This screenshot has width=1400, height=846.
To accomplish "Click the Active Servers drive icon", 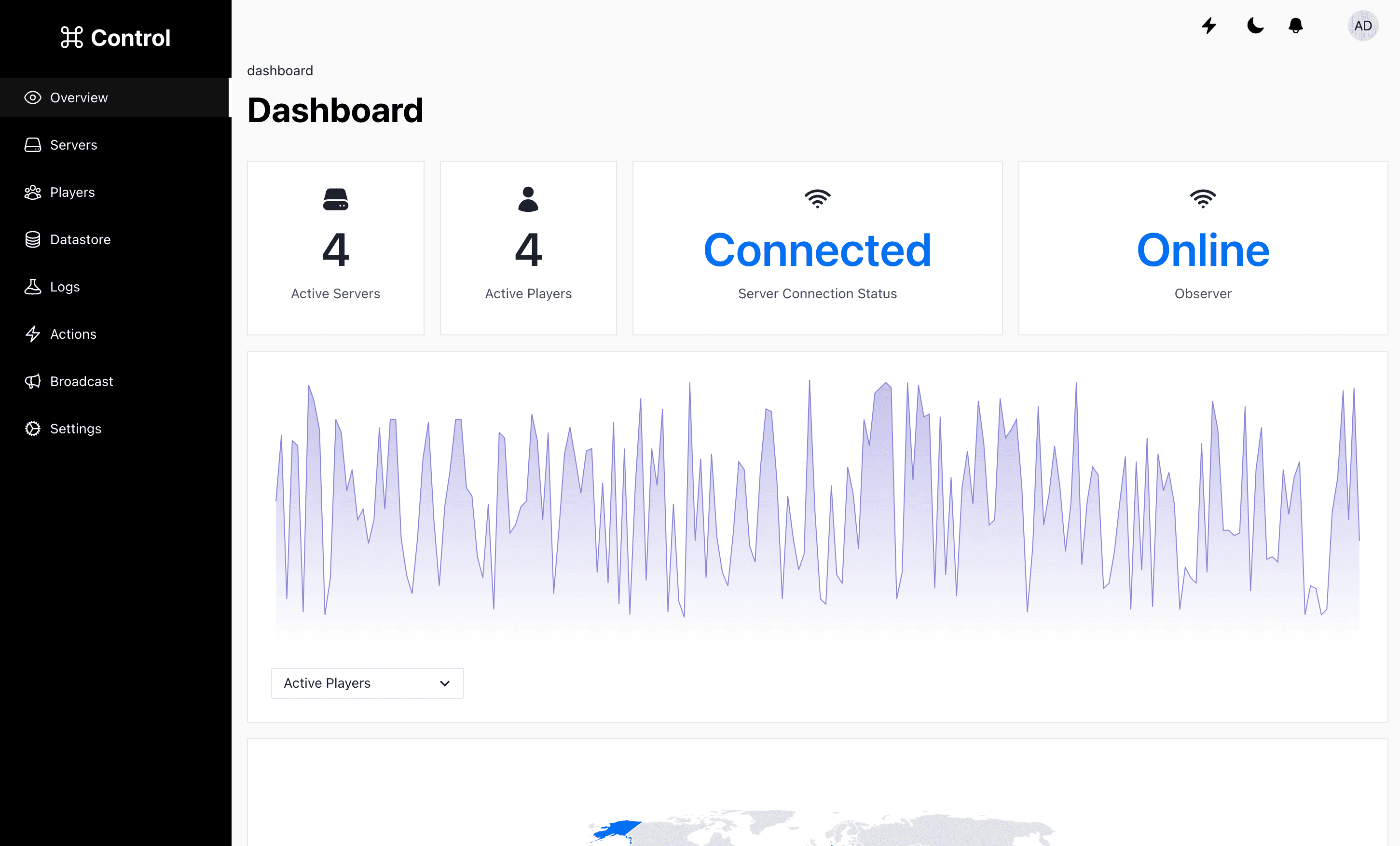I will 335,199.
